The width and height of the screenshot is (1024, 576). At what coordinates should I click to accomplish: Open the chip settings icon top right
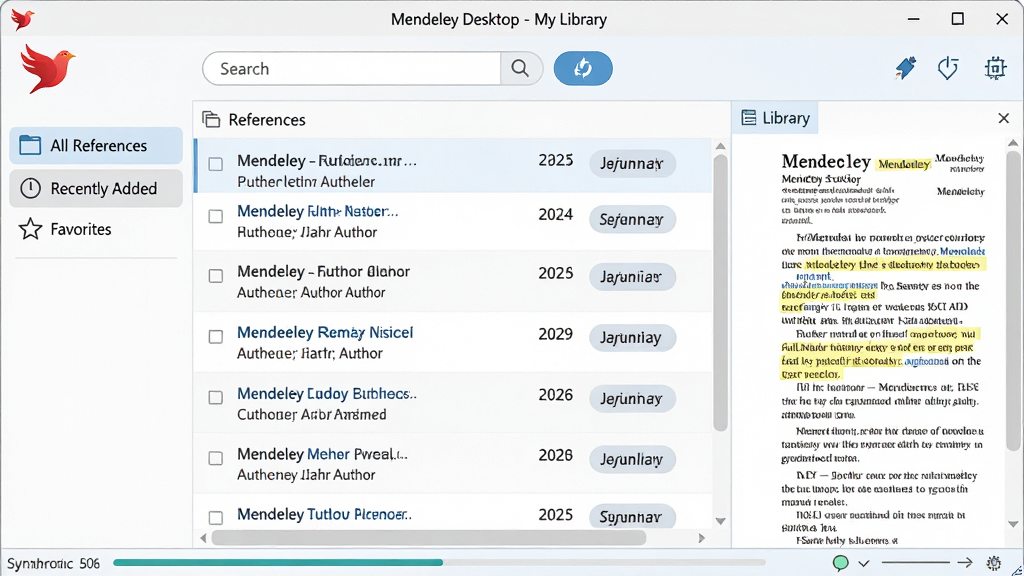995,68
